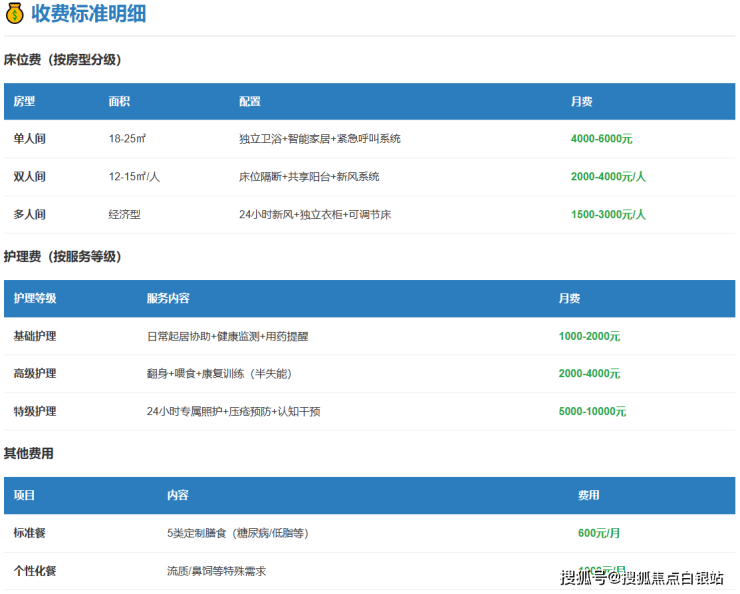Viewport: 740px width, 594px height.
Task: Click the 护理费（按服务等级）section title
Action: coord(62,257)
